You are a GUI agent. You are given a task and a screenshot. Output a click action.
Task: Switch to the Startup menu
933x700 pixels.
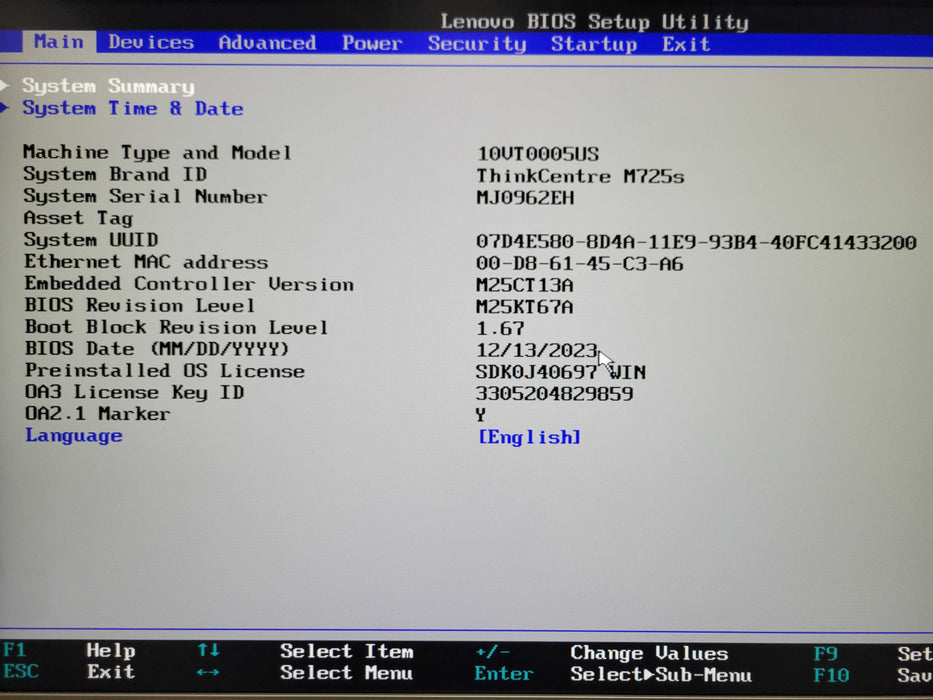594,43
